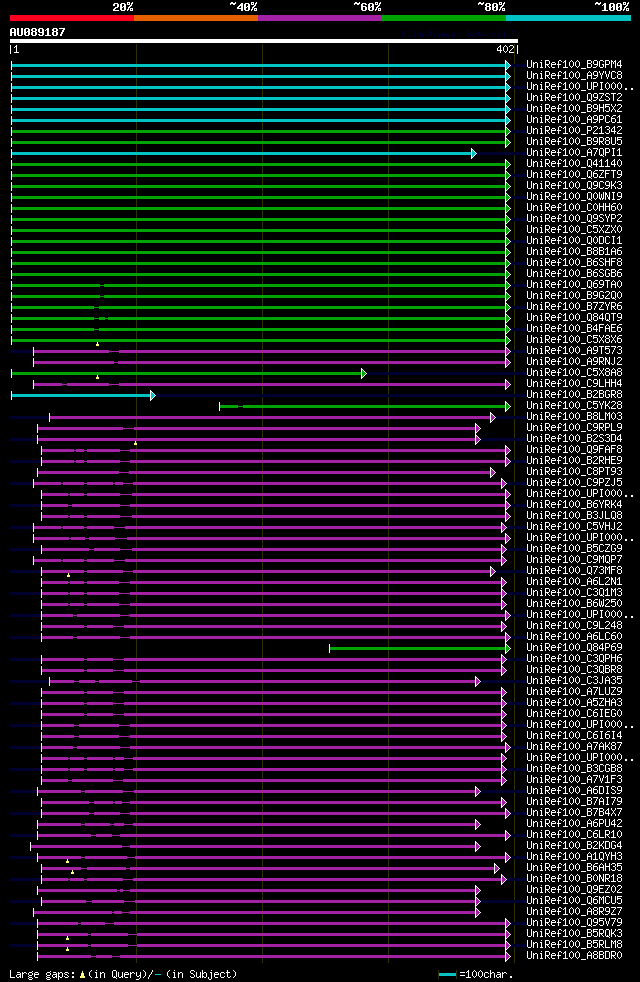The width and height of the screenshot is (640, 982).
Task: Select the UniRef100_Q9C9K3 label
Action: point(574,185)
